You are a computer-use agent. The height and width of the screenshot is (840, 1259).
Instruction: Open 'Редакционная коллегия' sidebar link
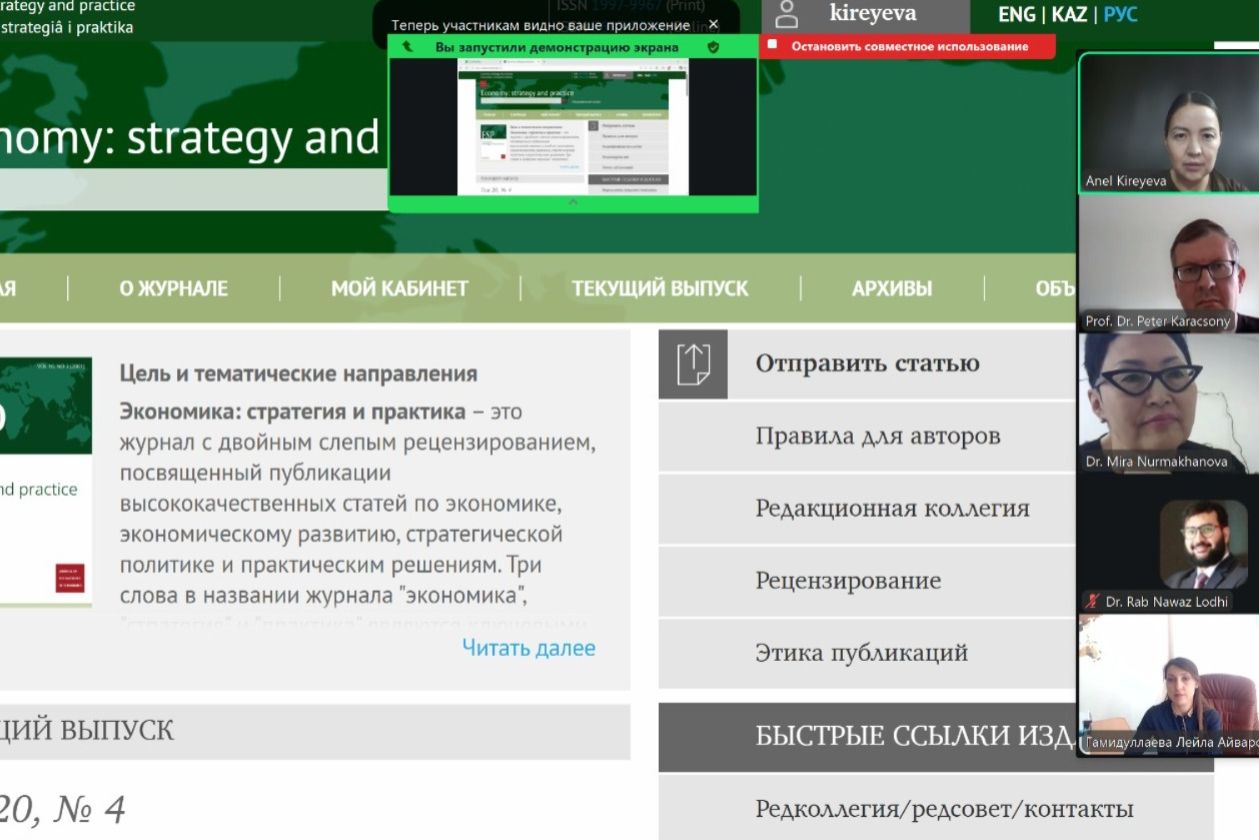pos(891,508)
